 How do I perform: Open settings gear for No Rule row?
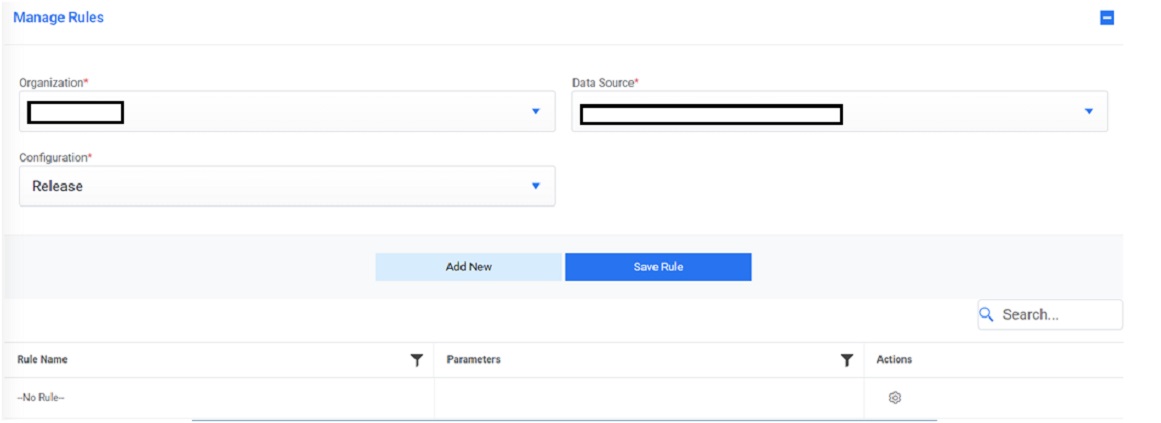895,397
